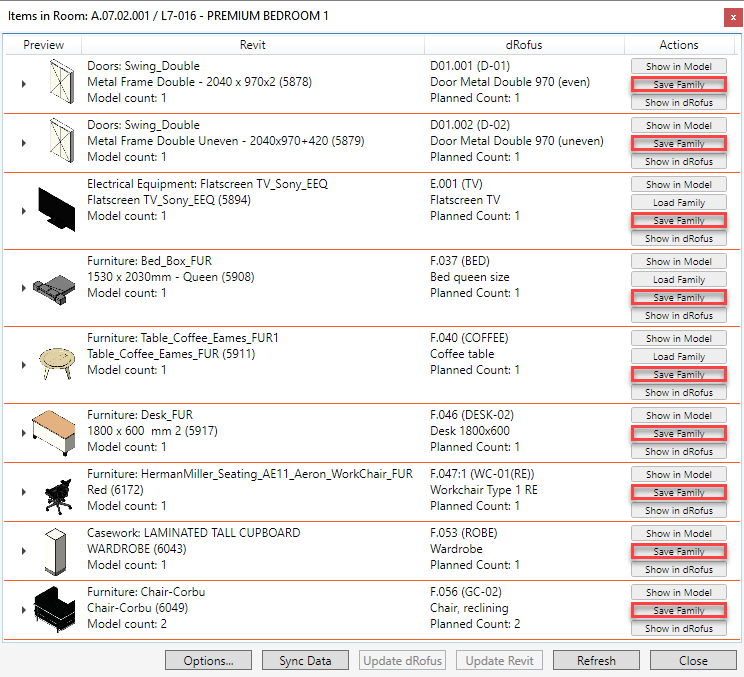Click the Revit column header

click(252, 45)
